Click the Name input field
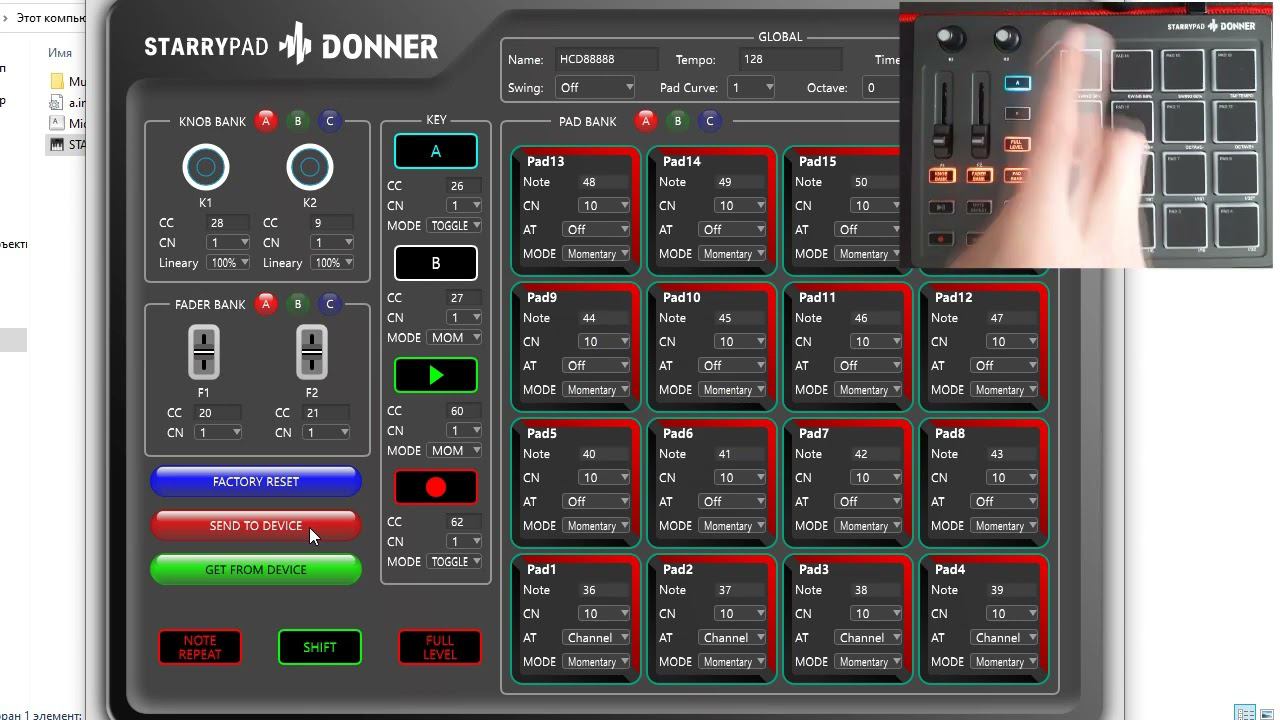This screenshot has height=720, width=1280. click(x=607, y=60)
